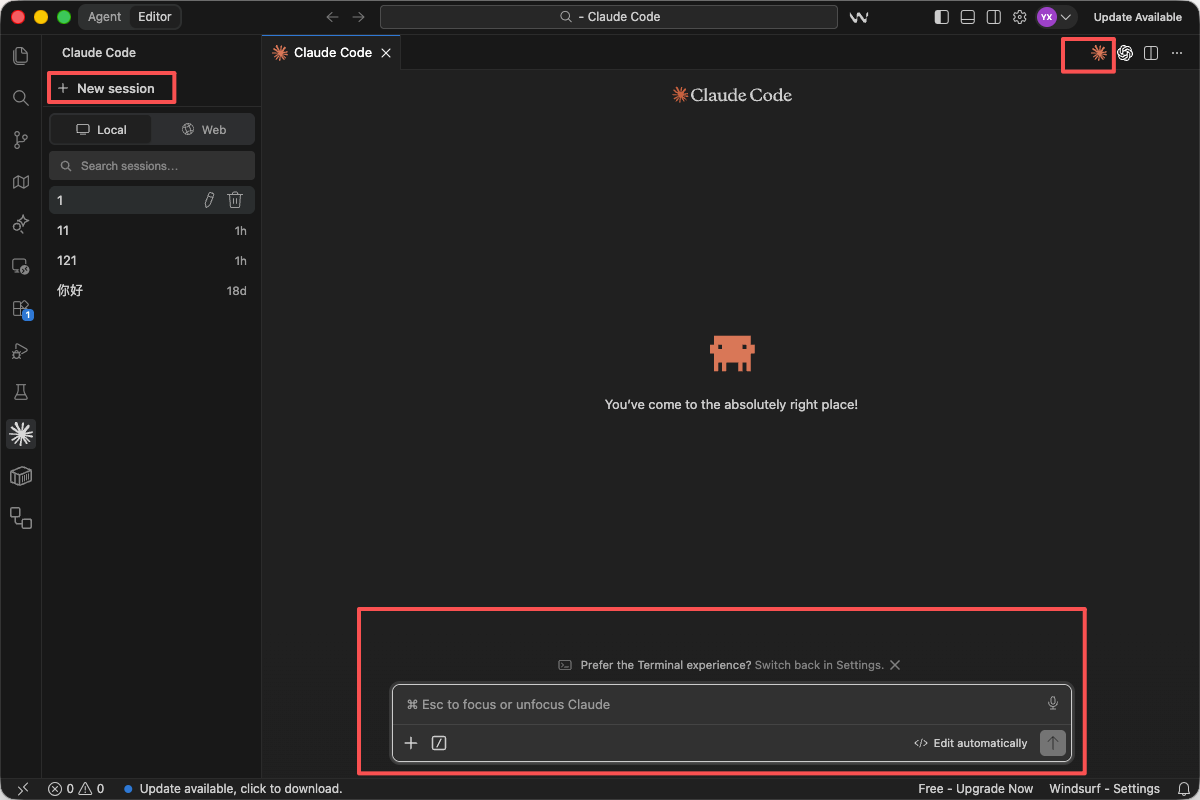The width and height of the screenshot is (1200, 800).
Task: Click the pencil rename icon on session 1
Action: pyautogui.click(x=209, y=200)
